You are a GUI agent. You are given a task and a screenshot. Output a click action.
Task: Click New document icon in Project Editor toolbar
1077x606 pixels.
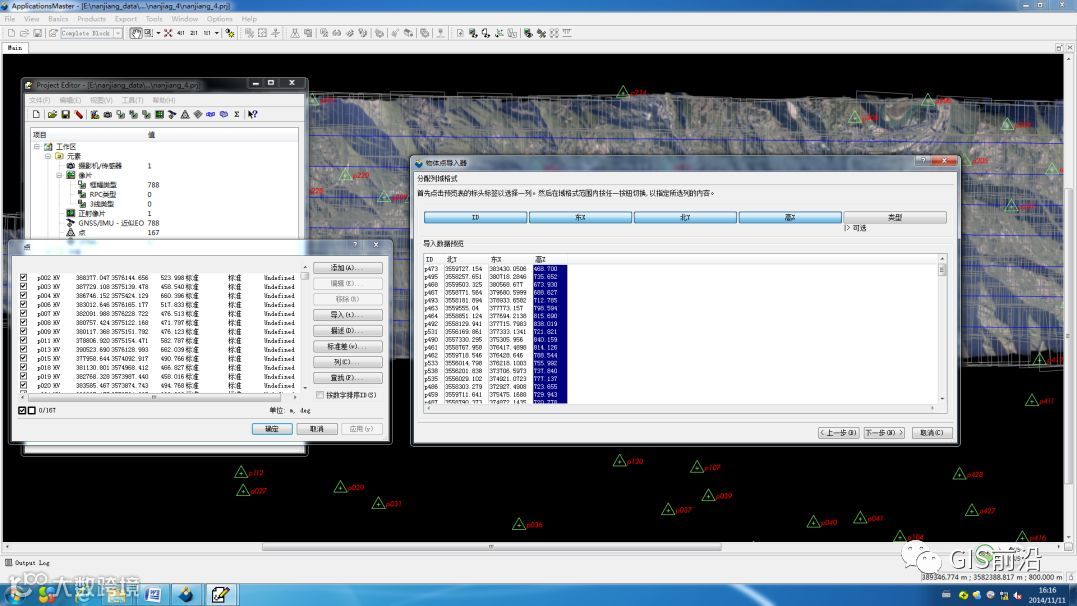[x=36, y=115]
